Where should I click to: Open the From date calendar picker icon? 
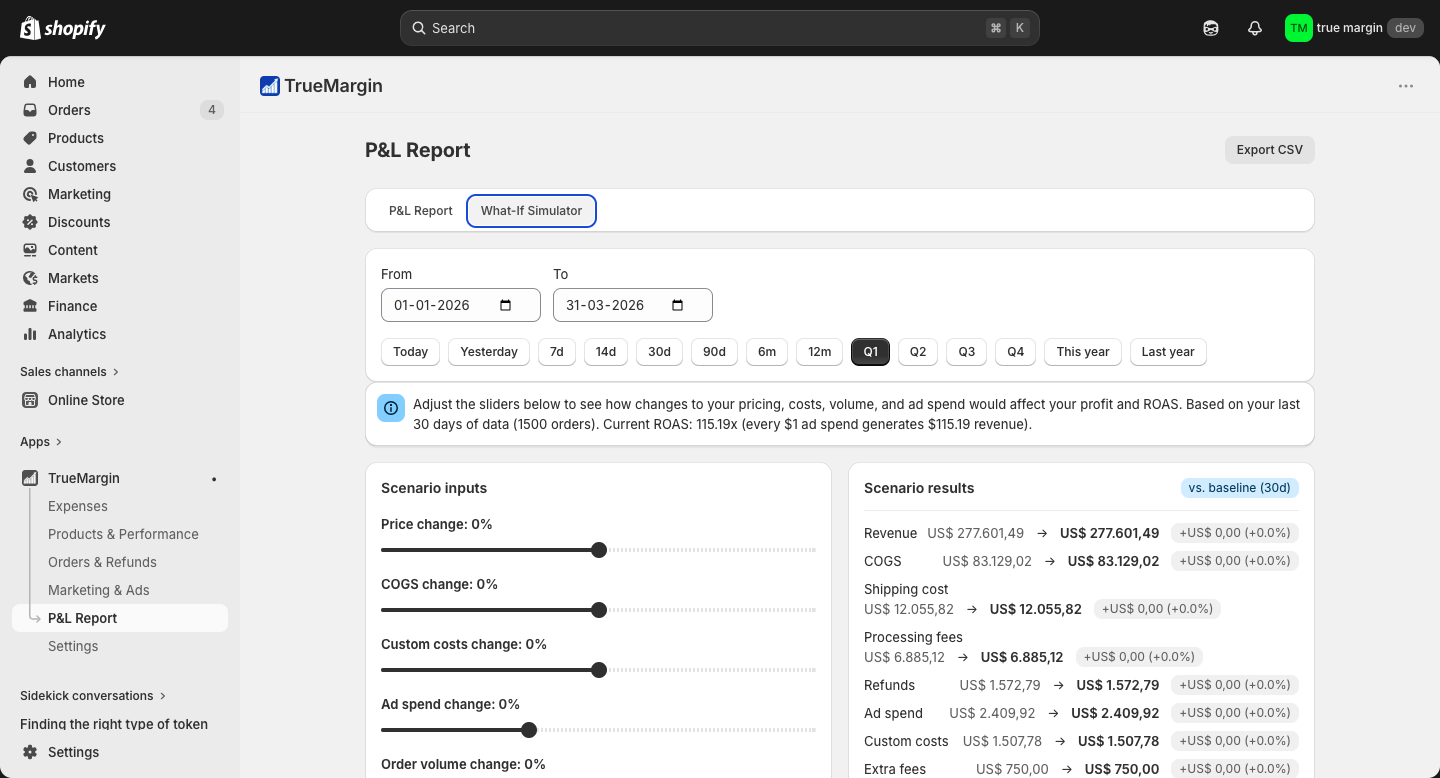coord(506,305)
